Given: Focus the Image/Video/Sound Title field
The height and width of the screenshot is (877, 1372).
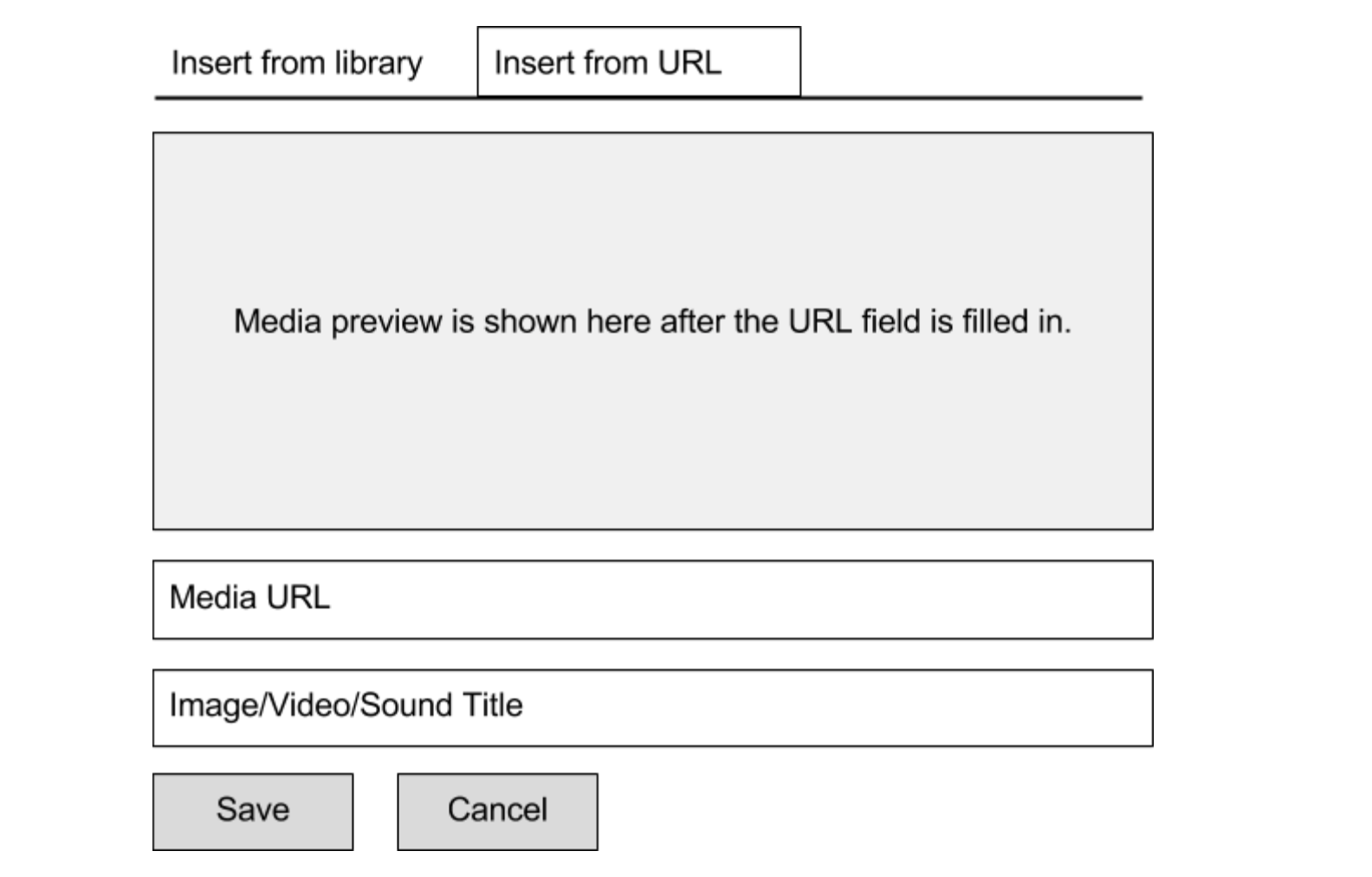Looking at the screenshot, I should tap(652, 707).
